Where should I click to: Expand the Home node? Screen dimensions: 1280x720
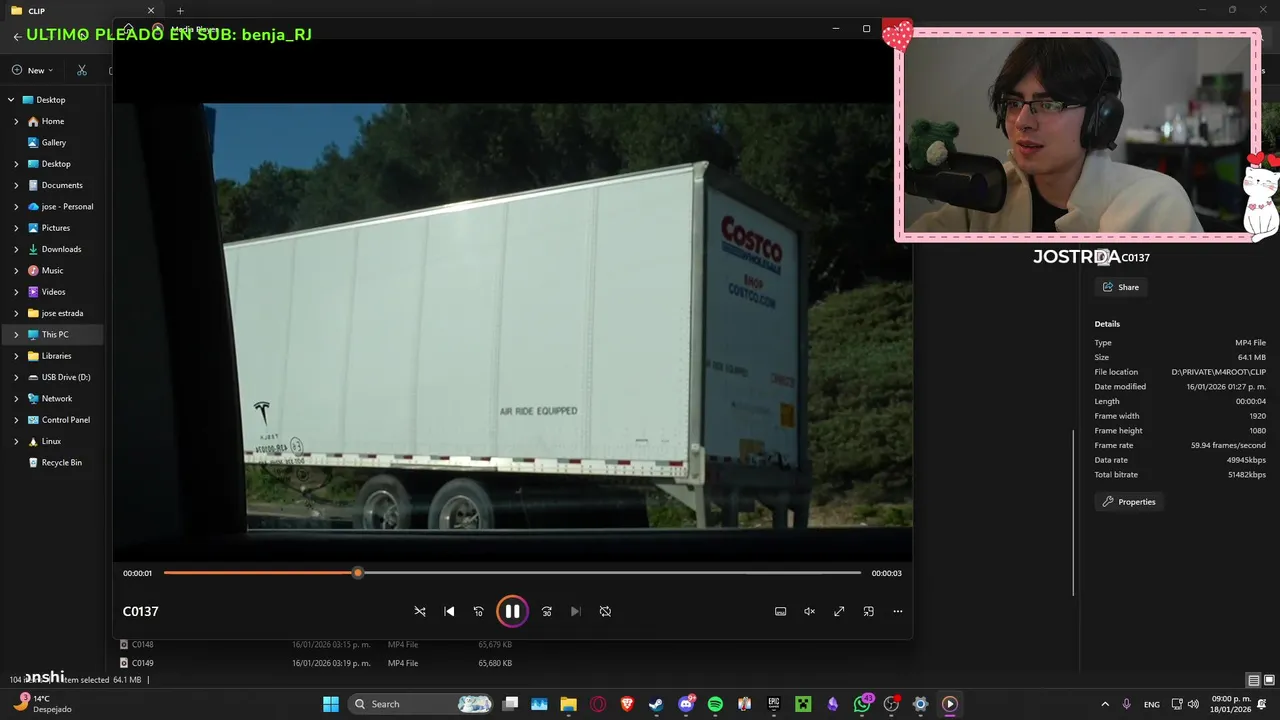[x=16, y=121]
